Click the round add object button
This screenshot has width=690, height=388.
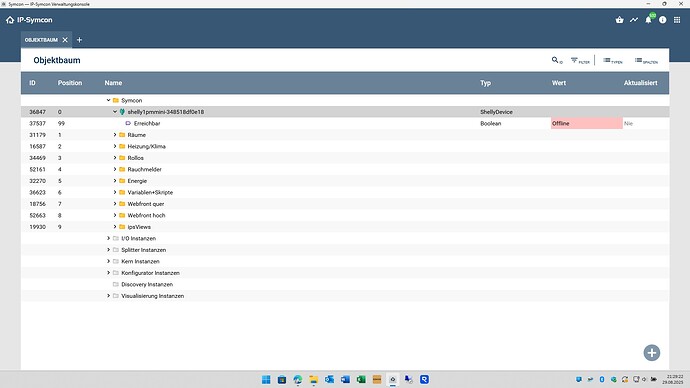652,352
